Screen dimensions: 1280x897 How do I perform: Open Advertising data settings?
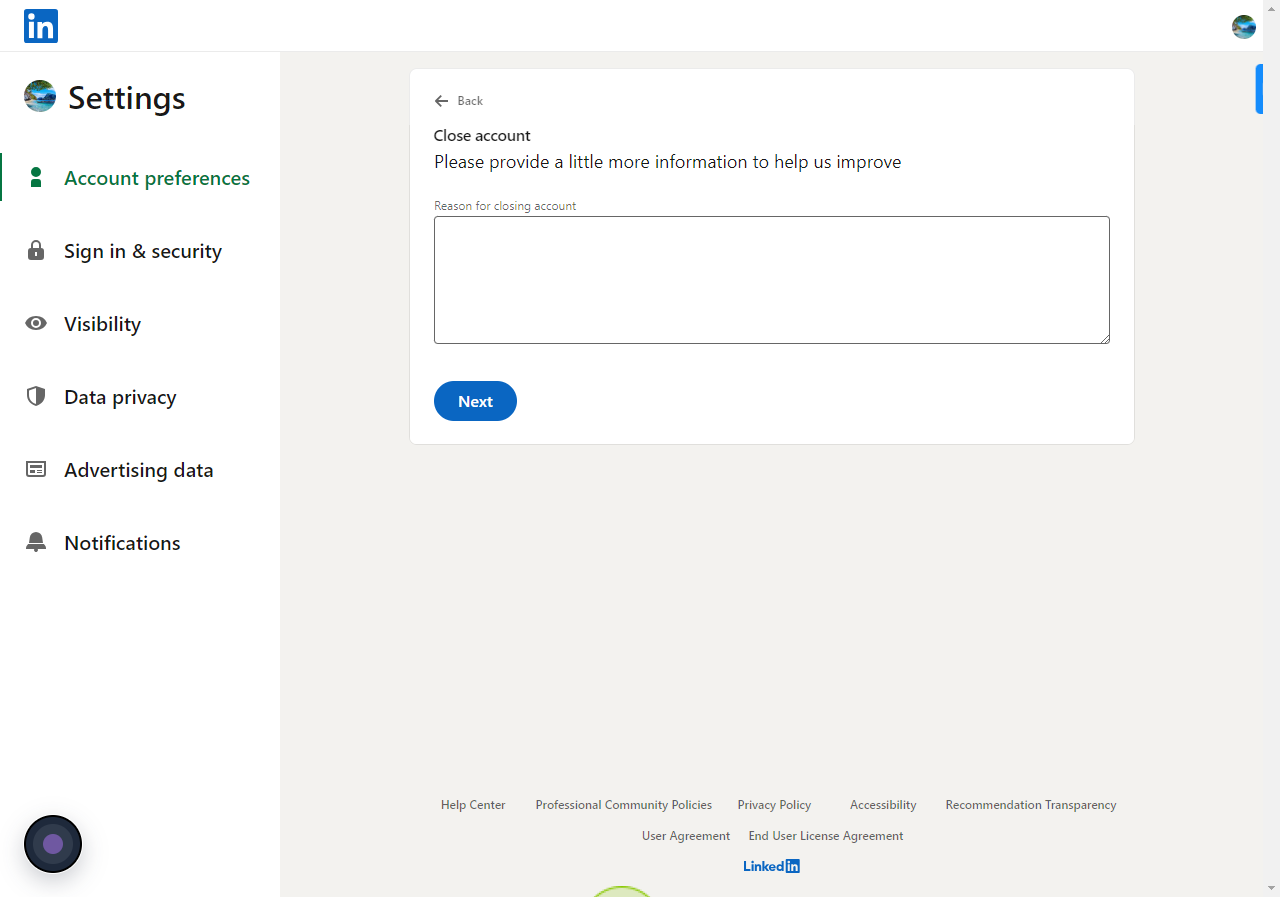140,470
